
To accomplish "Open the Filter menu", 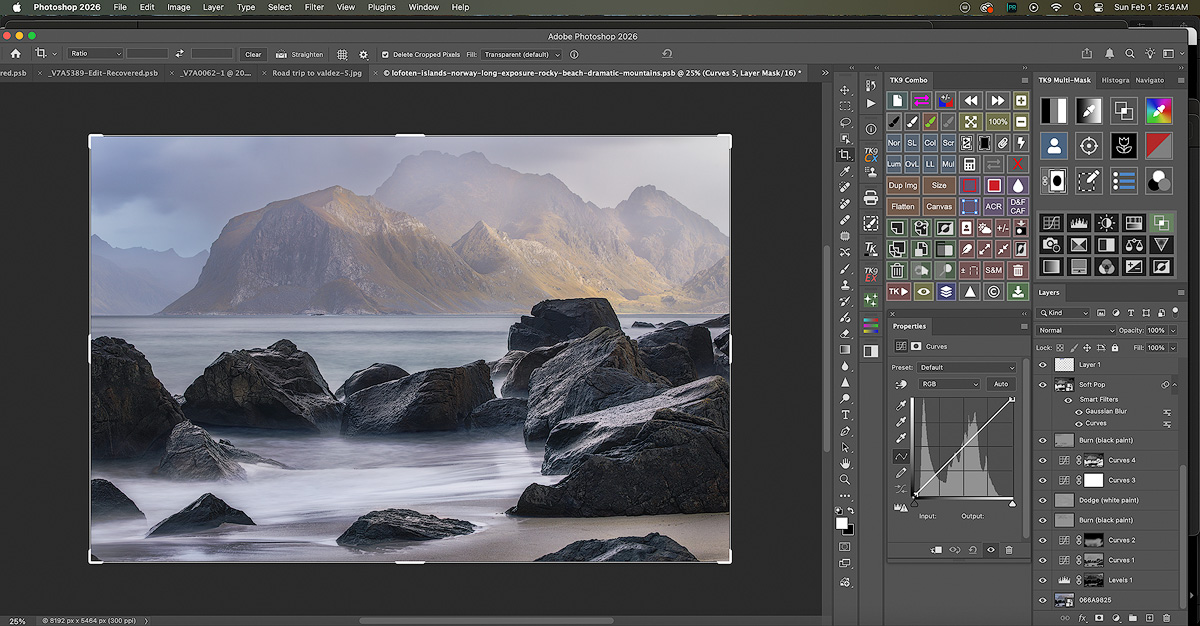I will 314,7.
